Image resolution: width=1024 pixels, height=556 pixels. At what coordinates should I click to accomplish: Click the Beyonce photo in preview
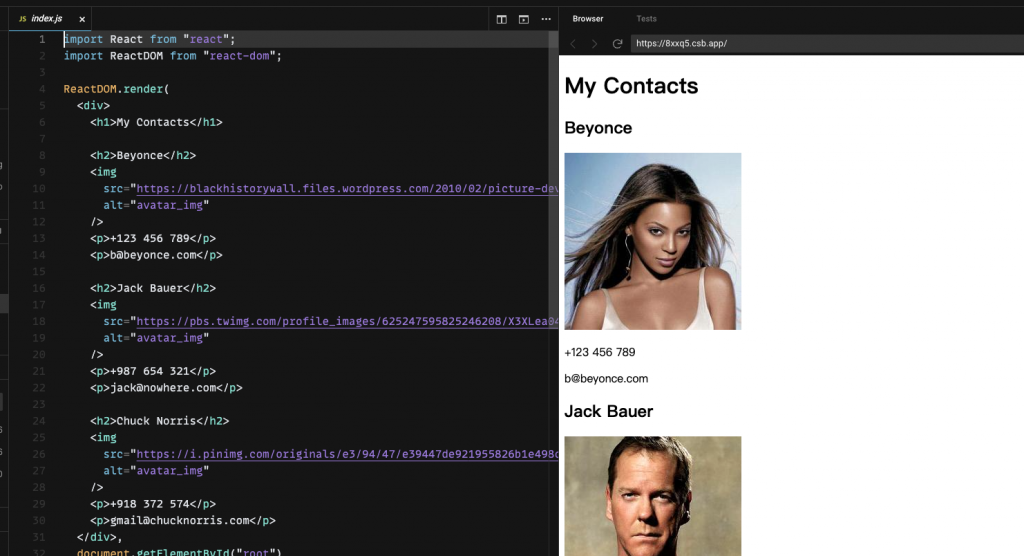(652, 241)
